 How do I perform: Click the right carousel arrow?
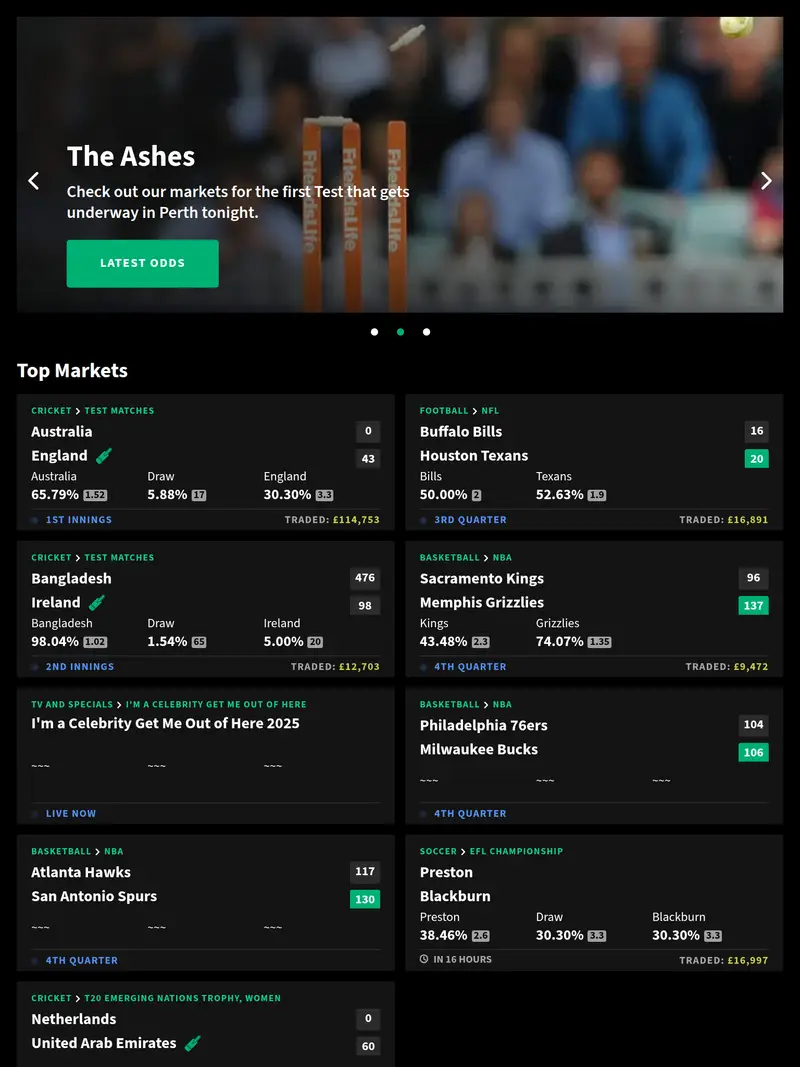tap(766, 181)
